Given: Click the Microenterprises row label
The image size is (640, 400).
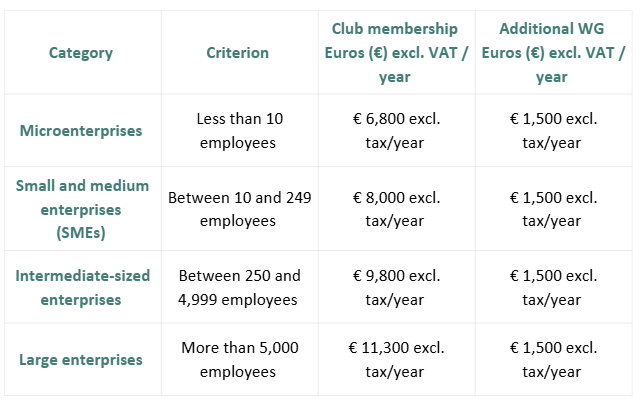Looking at the screenshot, I should [x=81, y=131].
